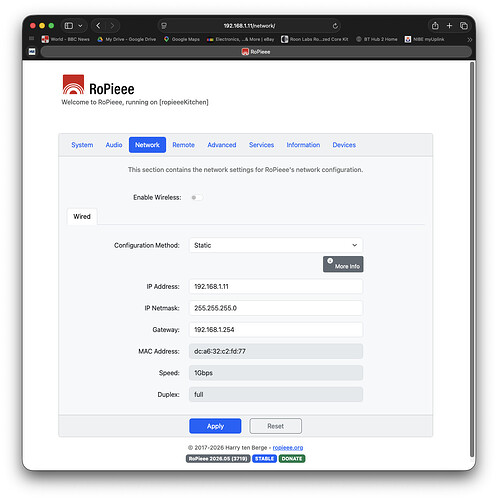Open World - BBC News bookmark
Image resolution: width=497 pixels, height=500 pixels.
(x=66, y=39)
